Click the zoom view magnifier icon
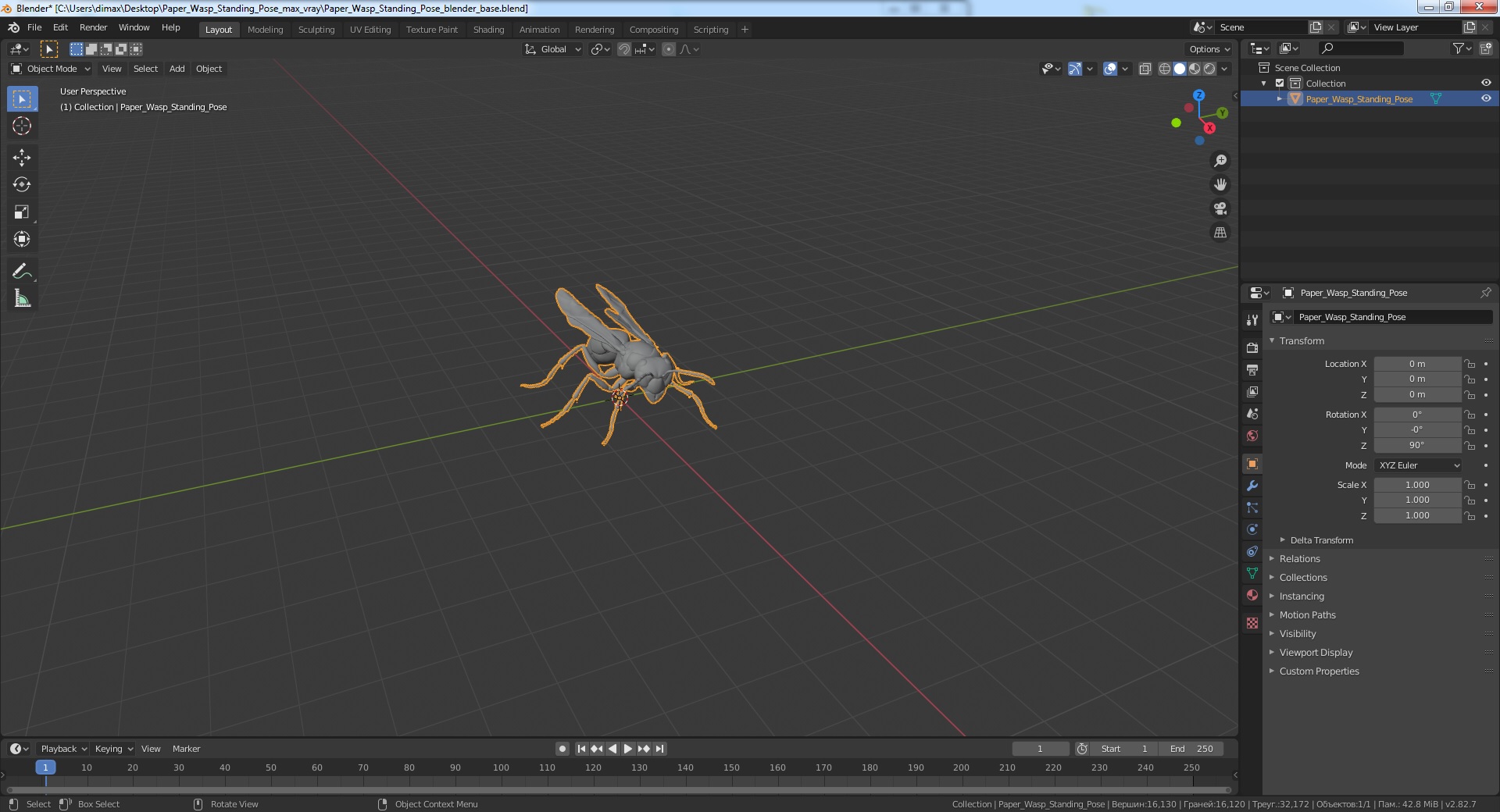 1220,161
